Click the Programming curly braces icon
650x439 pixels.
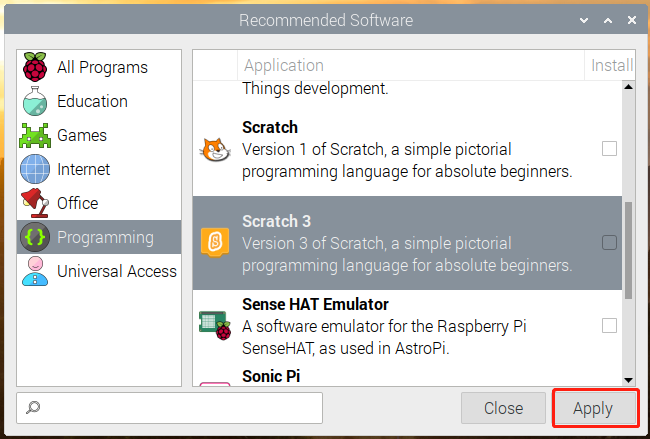[x=35, y=237]
